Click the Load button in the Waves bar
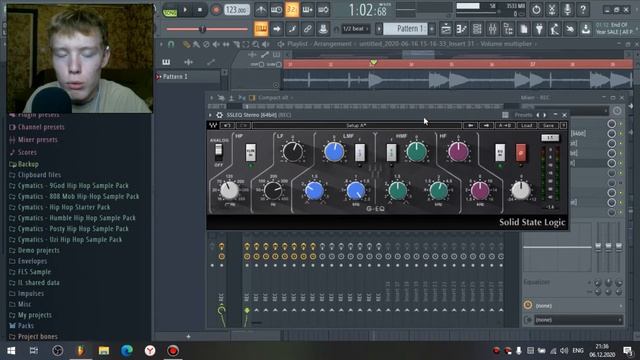The image size is (640, 360). tap(527, 125)
